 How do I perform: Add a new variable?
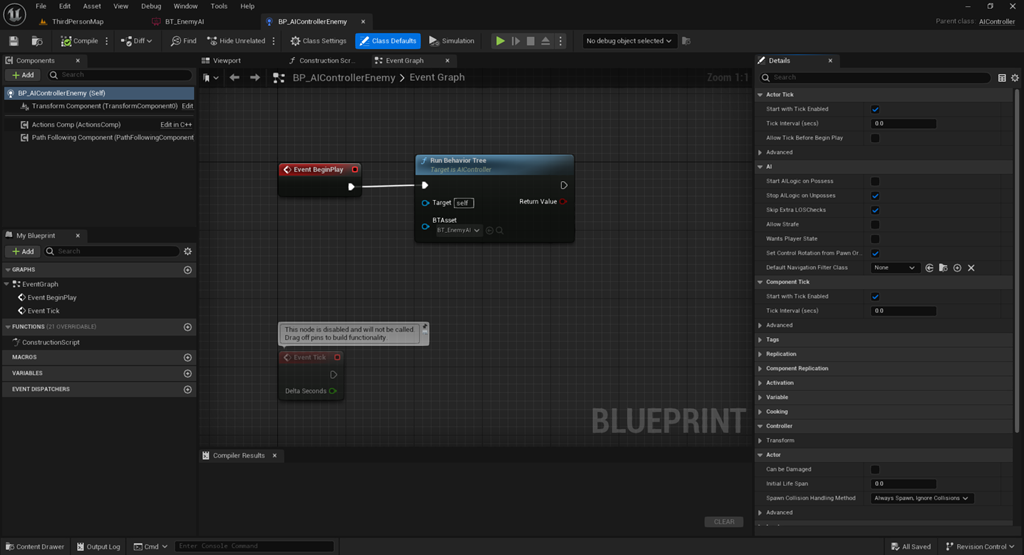click(x=187, y=373)
